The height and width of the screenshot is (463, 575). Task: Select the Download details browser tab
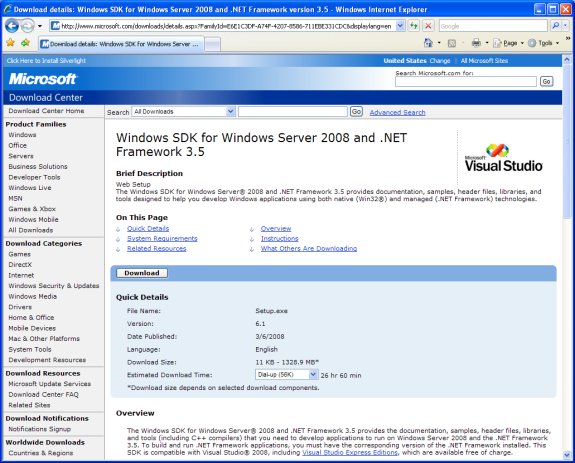coord(121,44)
